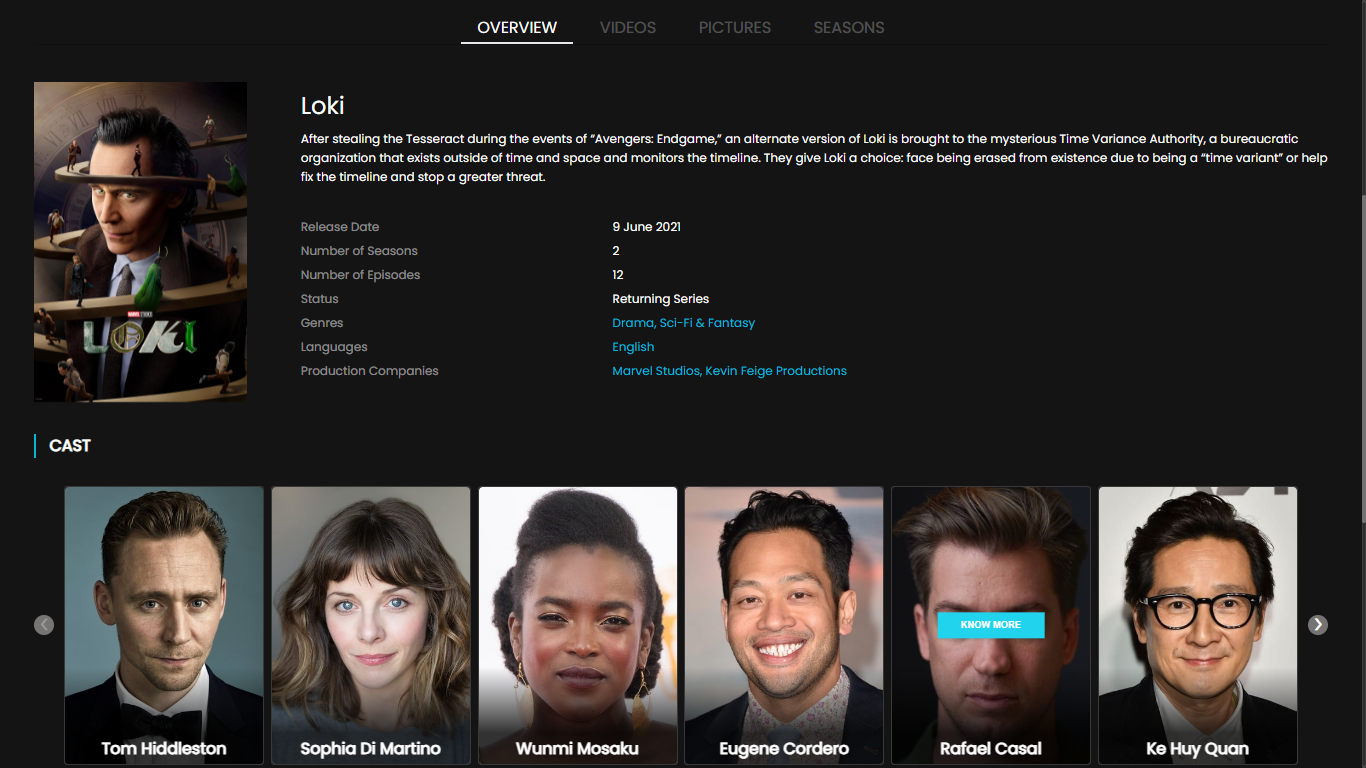Click the Number of Seasons label
This screenshot has width=1366, height=768.
pos(359,251)
